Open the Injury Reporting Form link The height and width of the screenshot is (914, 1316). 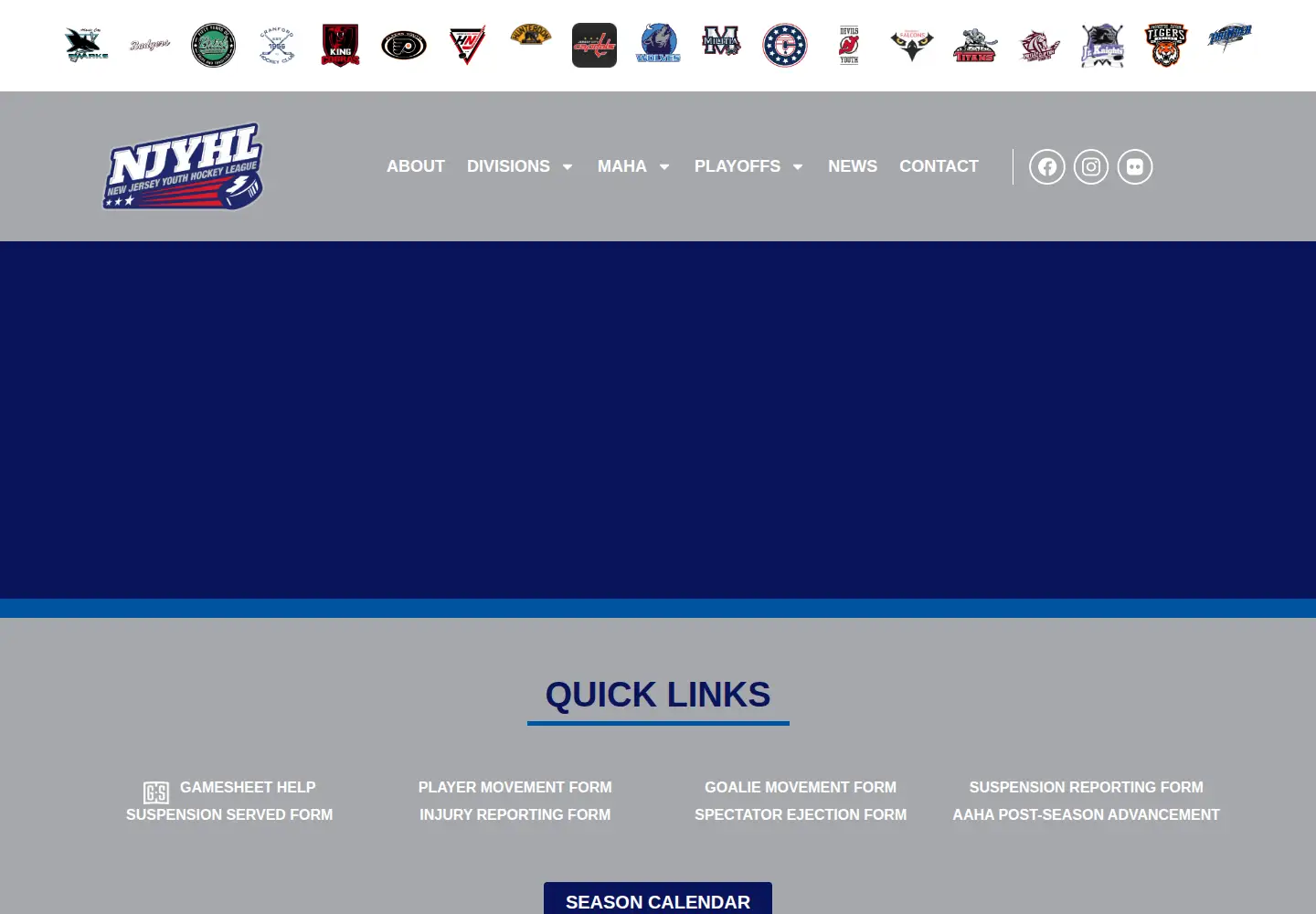click(515, 814)
